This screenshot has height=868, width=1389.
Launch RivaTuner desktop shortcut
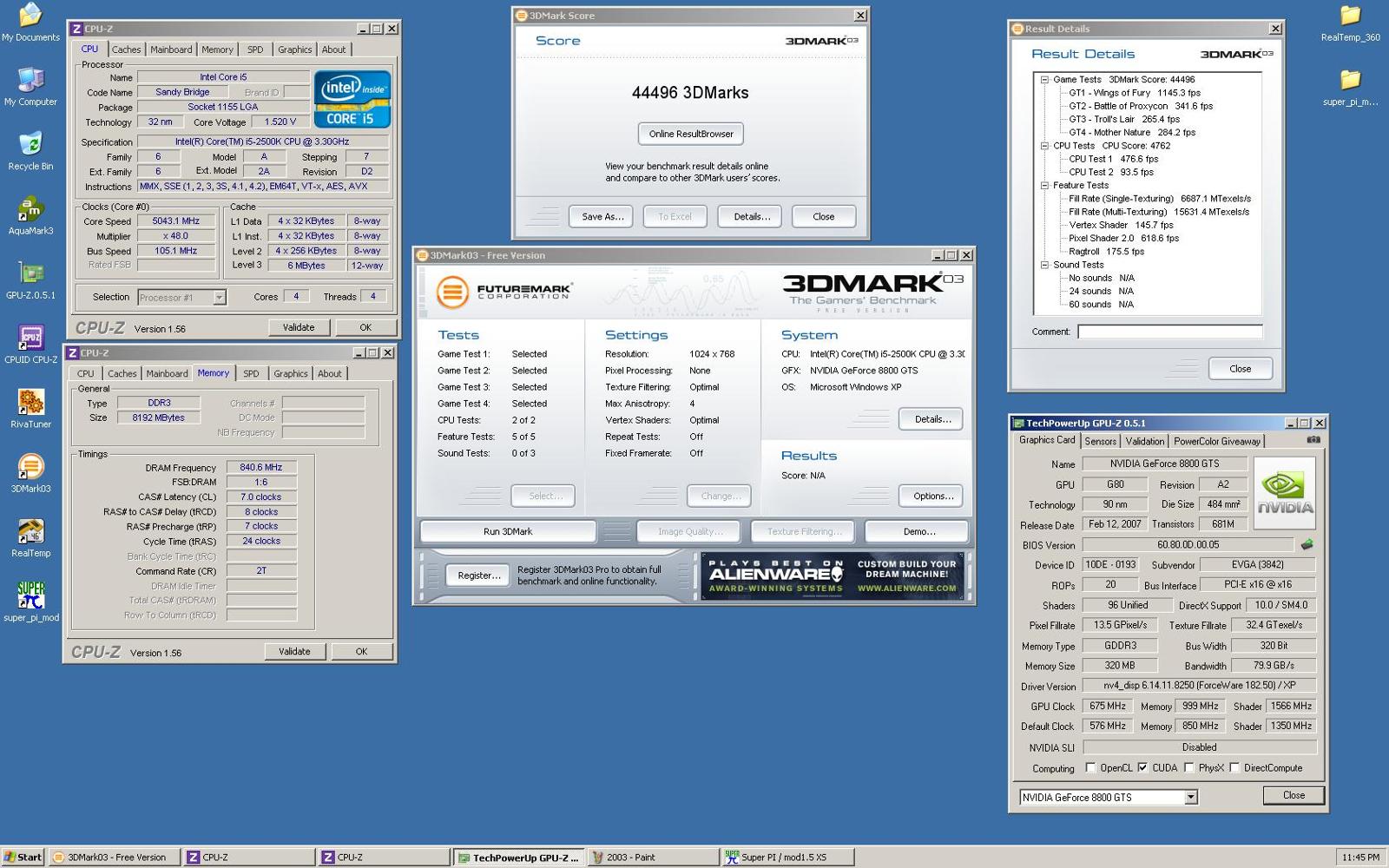30,408
